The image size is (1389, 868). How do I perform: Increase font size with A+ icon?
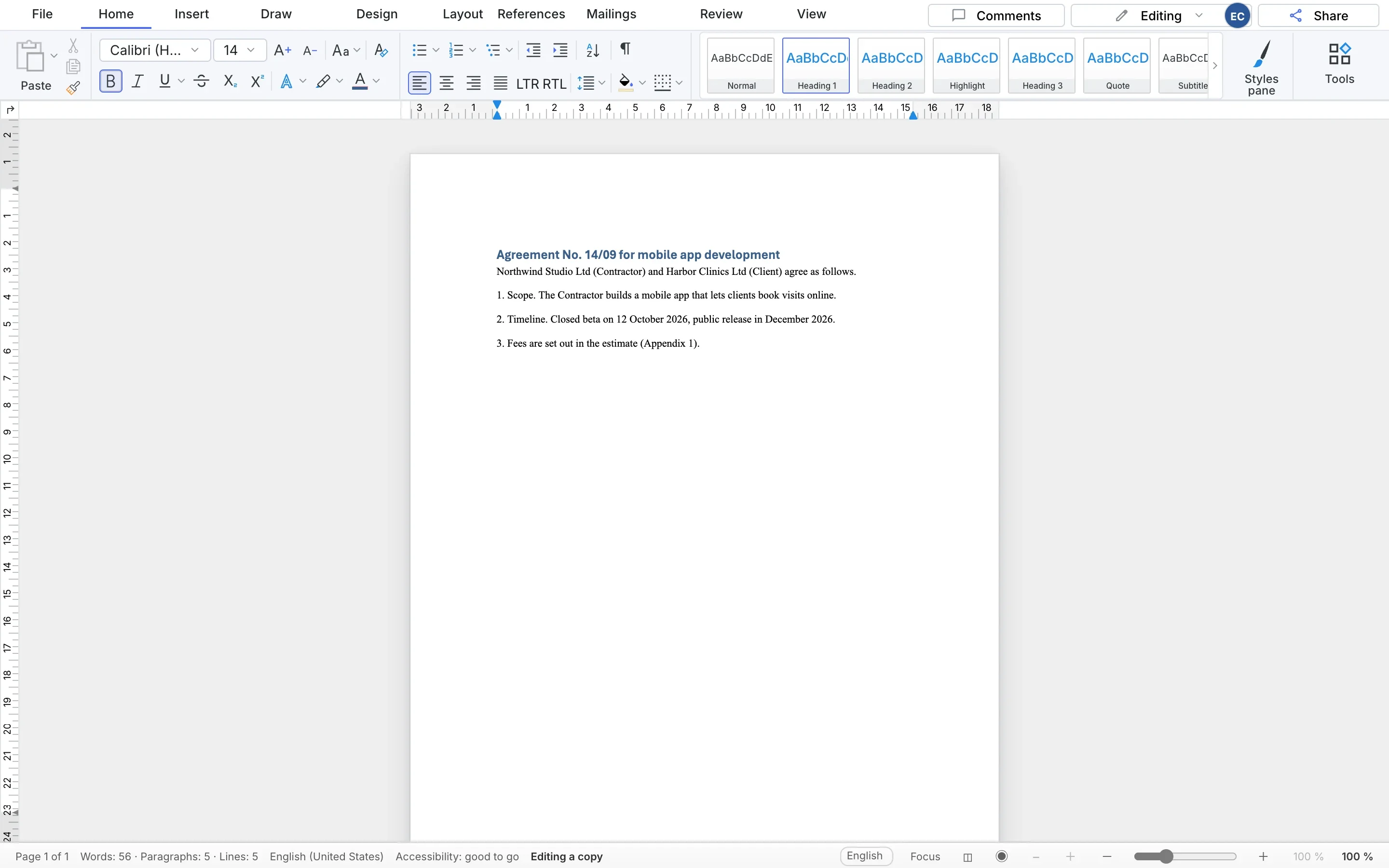[x=283, y=51]
